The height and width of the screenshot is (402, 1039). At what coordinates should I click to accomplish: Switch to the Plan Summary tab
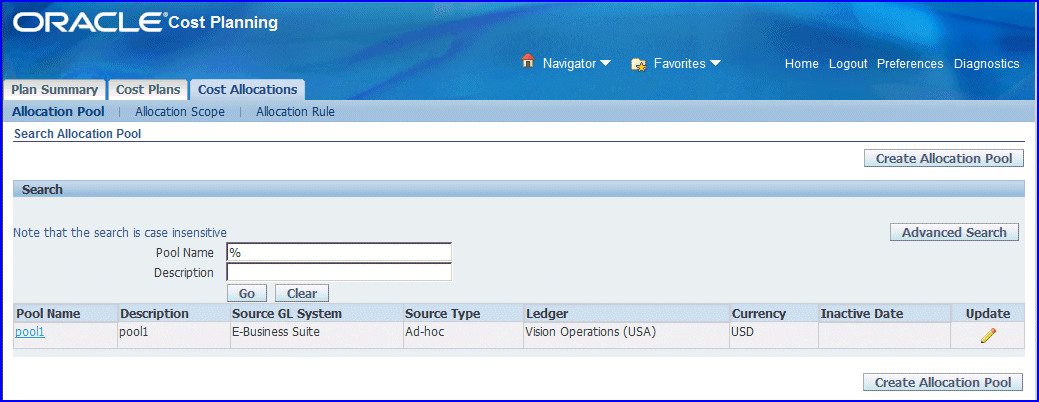click(54, 89)
